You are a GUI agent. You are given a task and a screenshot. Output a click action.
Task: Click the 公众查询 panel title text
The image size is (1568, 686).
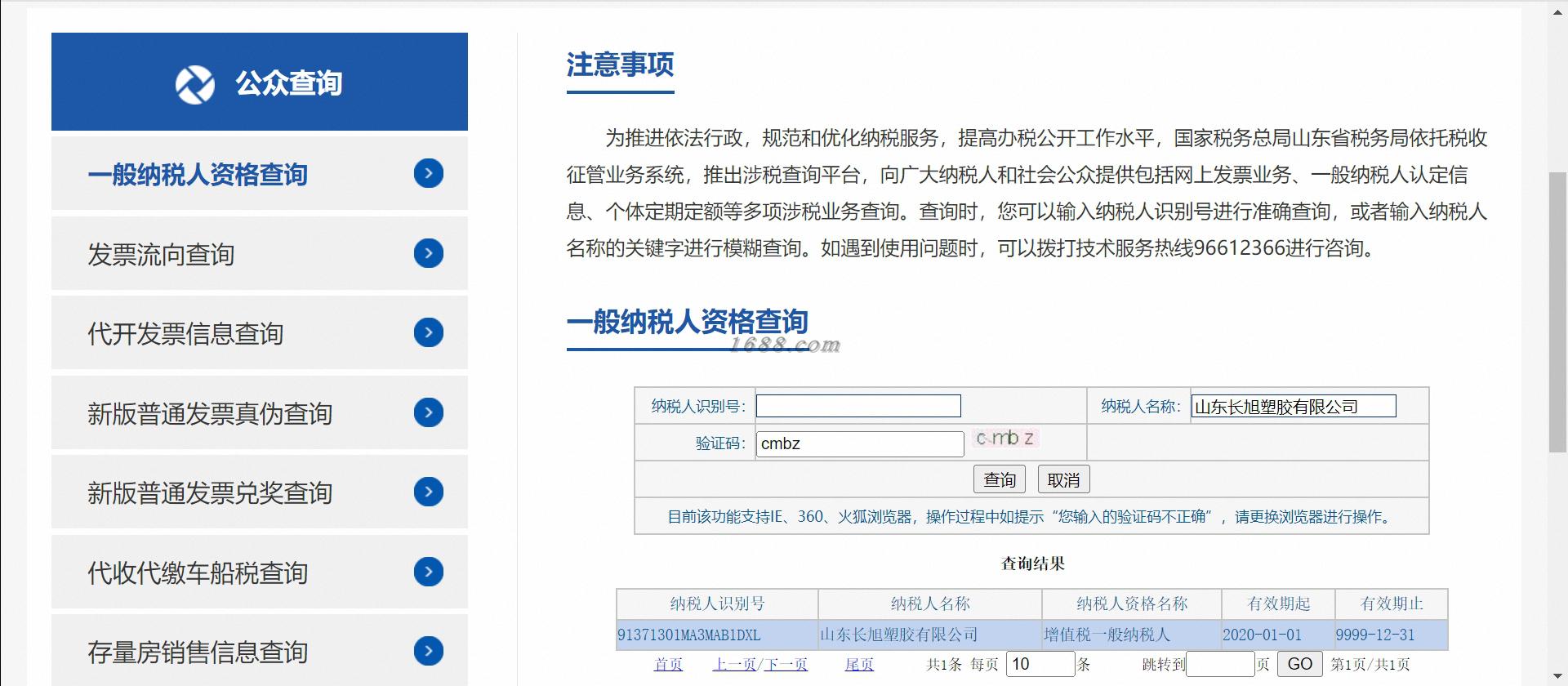pyautogui.click(x=289, y=83)
